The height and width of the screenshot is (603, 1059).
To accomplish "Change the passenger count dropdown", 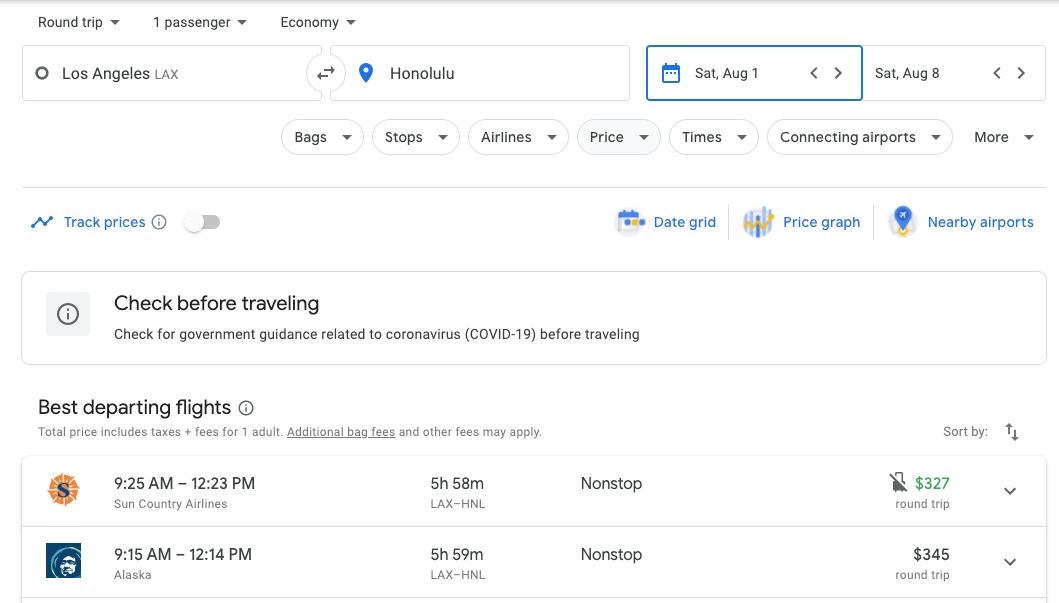I will point(200,22).
